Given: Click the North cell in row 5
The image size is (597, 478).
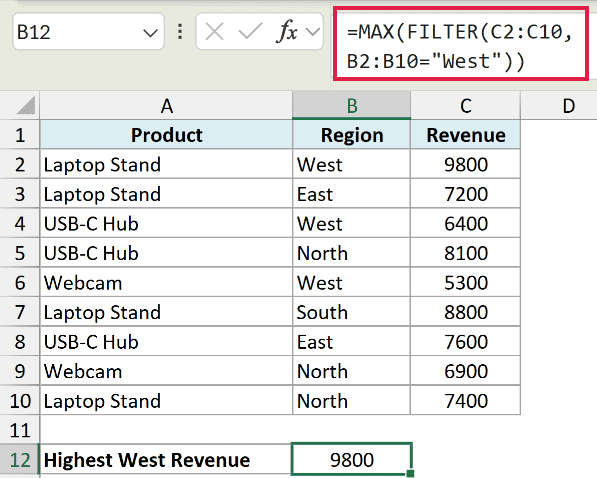Looking at the screenshot, I should 351,253.
